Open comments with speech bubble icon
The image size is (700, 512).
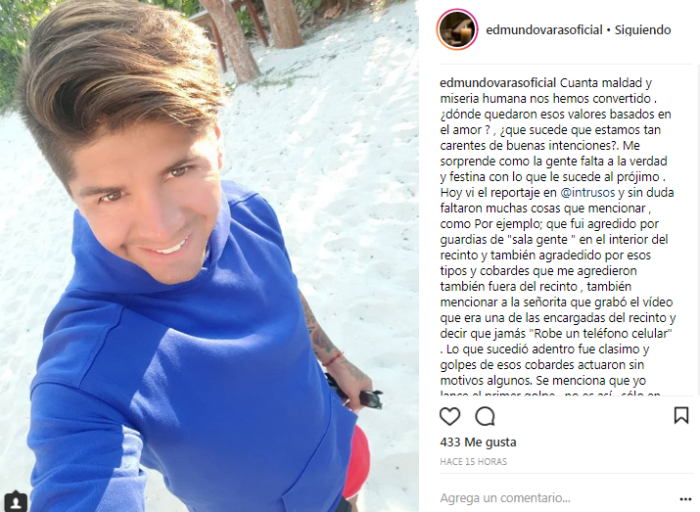(485, 416)
